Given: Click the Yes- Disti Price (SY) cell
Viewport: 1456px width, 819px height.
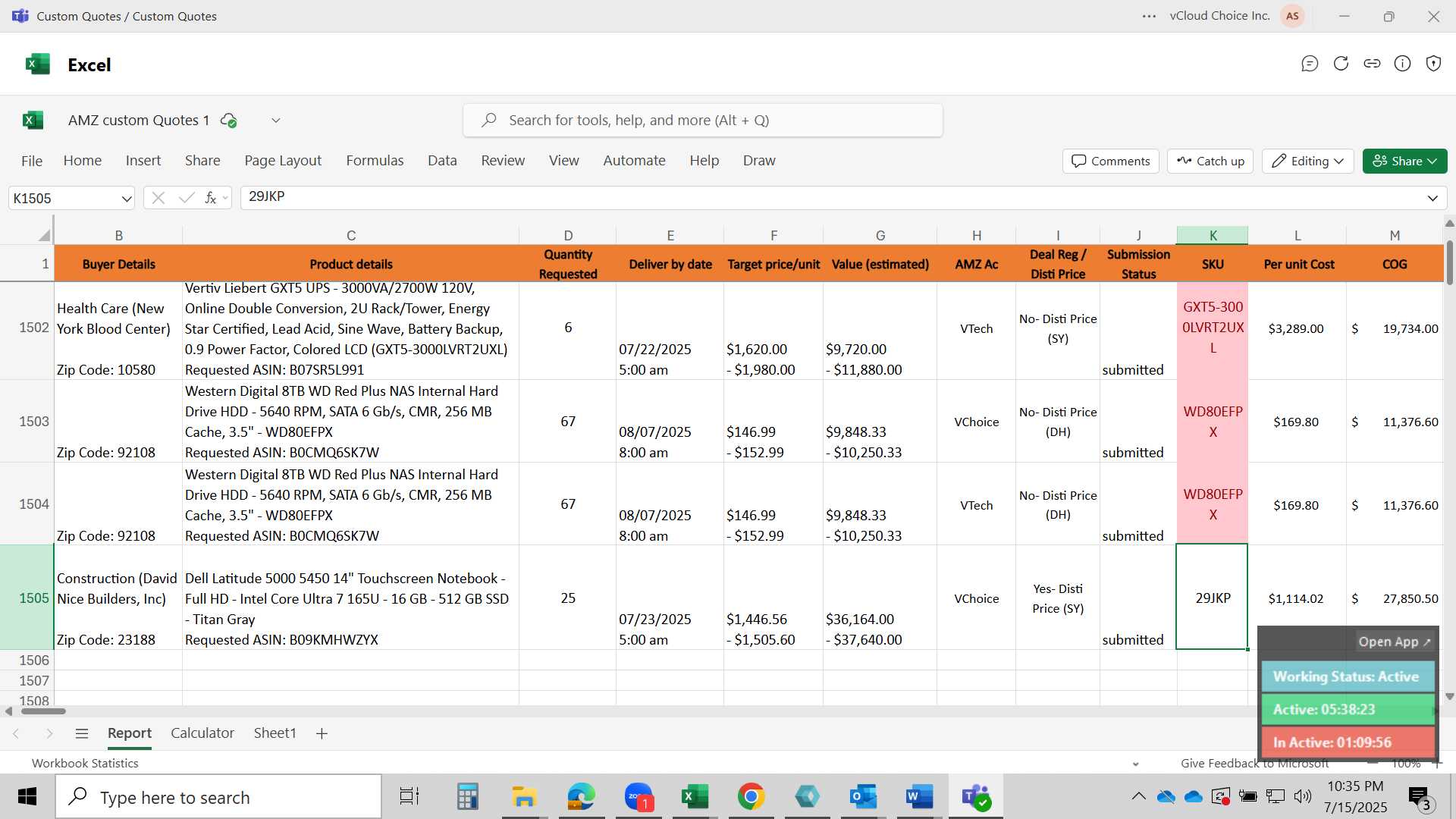Looking at the screenshot, I should [1057, 598].
